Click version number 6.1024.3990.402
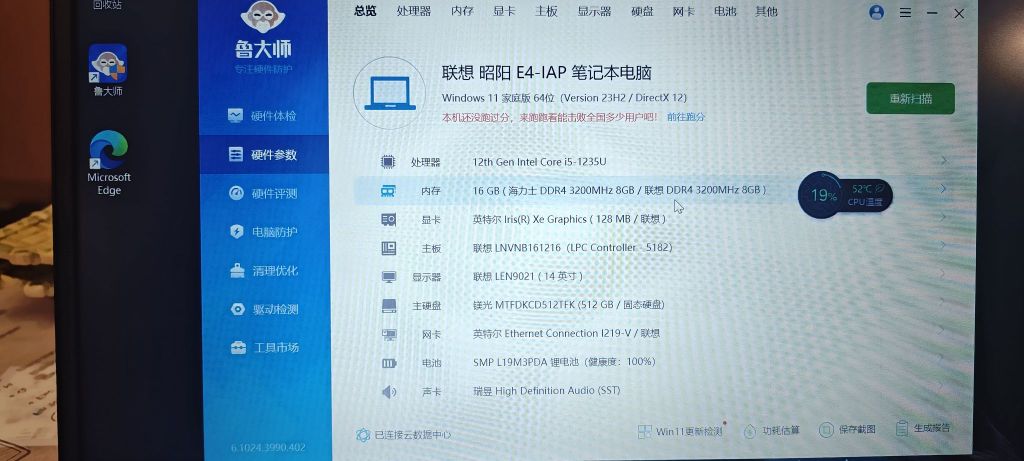The width and height of the screenshot is (1024, 461). point(268,448)
